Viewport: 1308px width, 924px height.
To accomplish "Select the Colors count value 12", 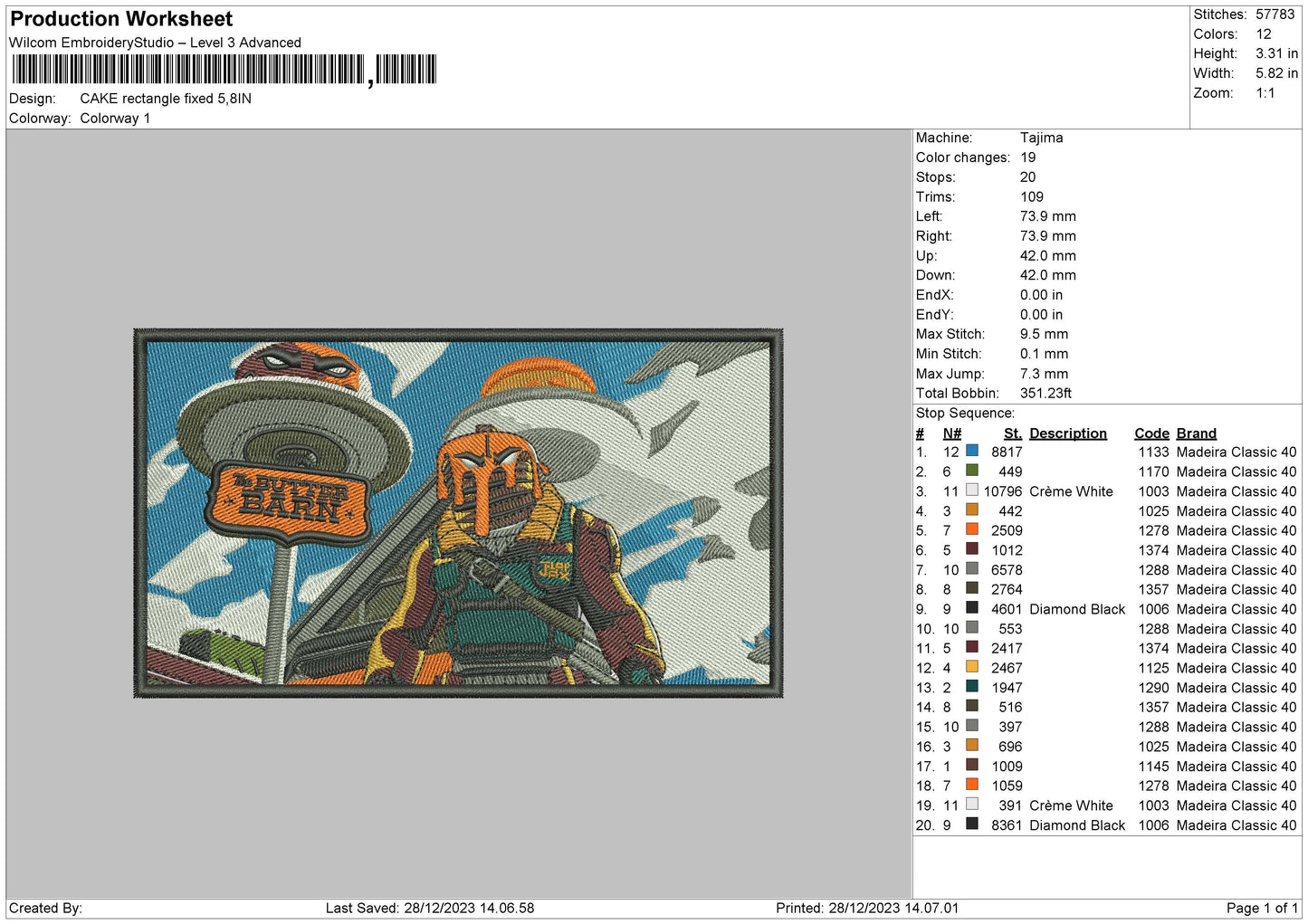I will point(1264,34).
